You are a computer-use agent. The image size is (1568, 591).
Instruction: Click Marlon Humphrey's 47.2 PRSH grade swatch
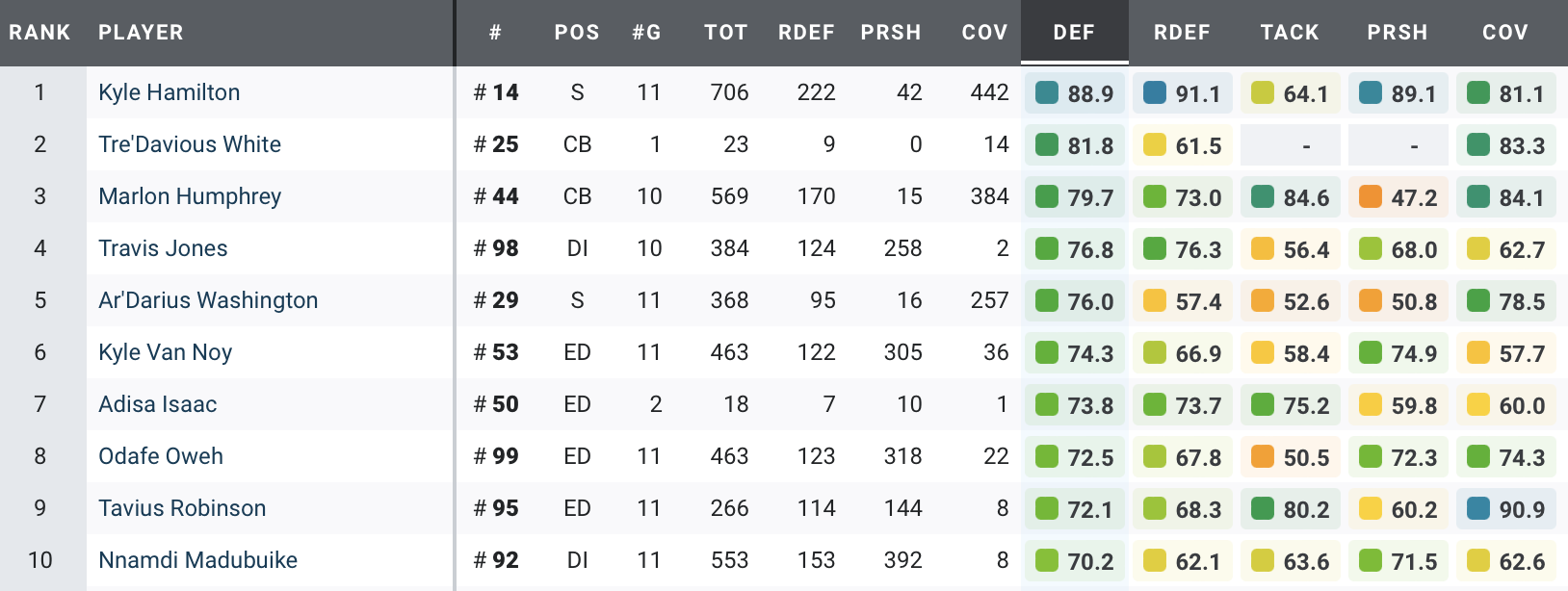point(1371,197)
